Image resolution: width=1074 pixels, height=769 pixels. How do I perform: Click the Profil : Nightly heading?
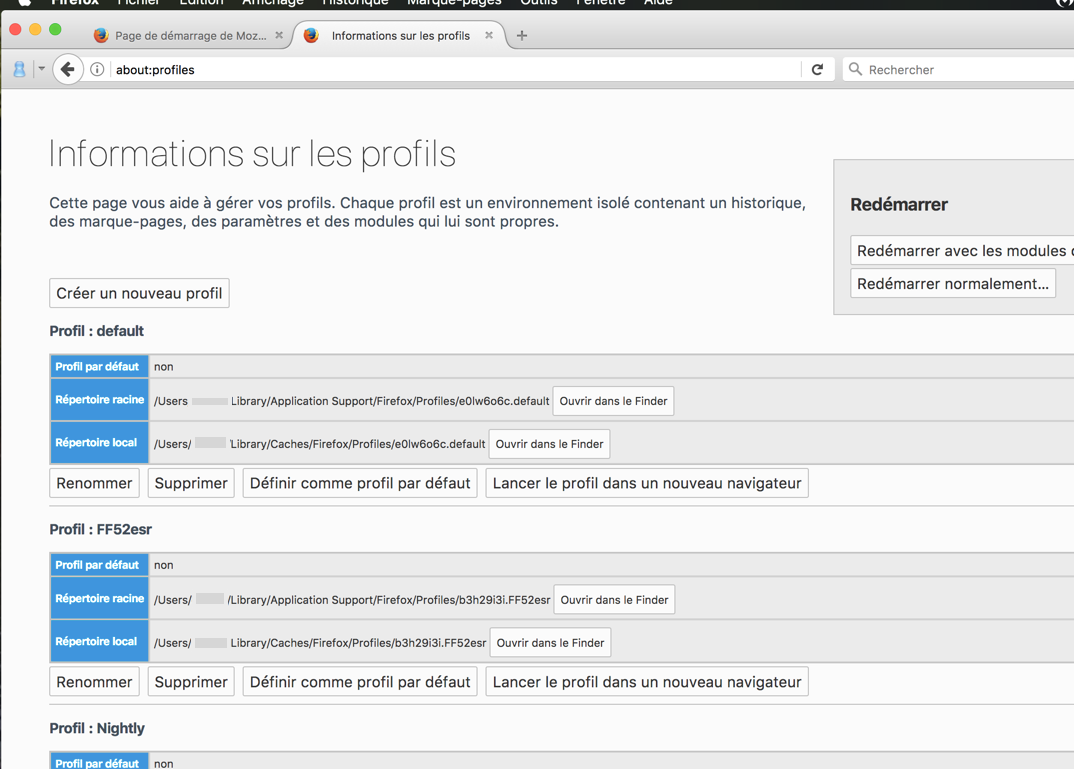coord(97,728)
